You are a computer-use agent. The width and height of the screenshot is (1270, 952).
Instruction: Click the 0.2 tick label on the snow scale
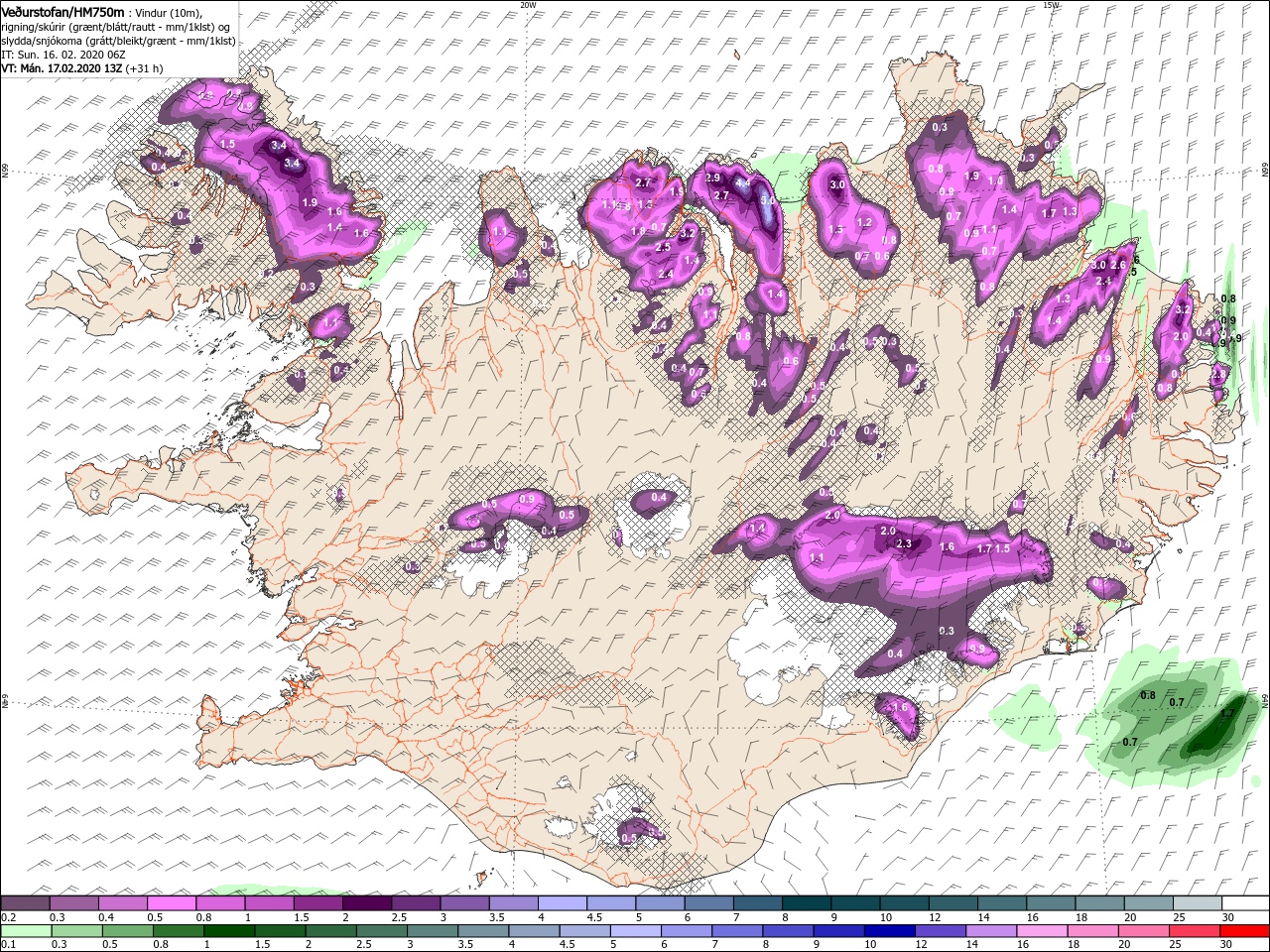(9, 918)
